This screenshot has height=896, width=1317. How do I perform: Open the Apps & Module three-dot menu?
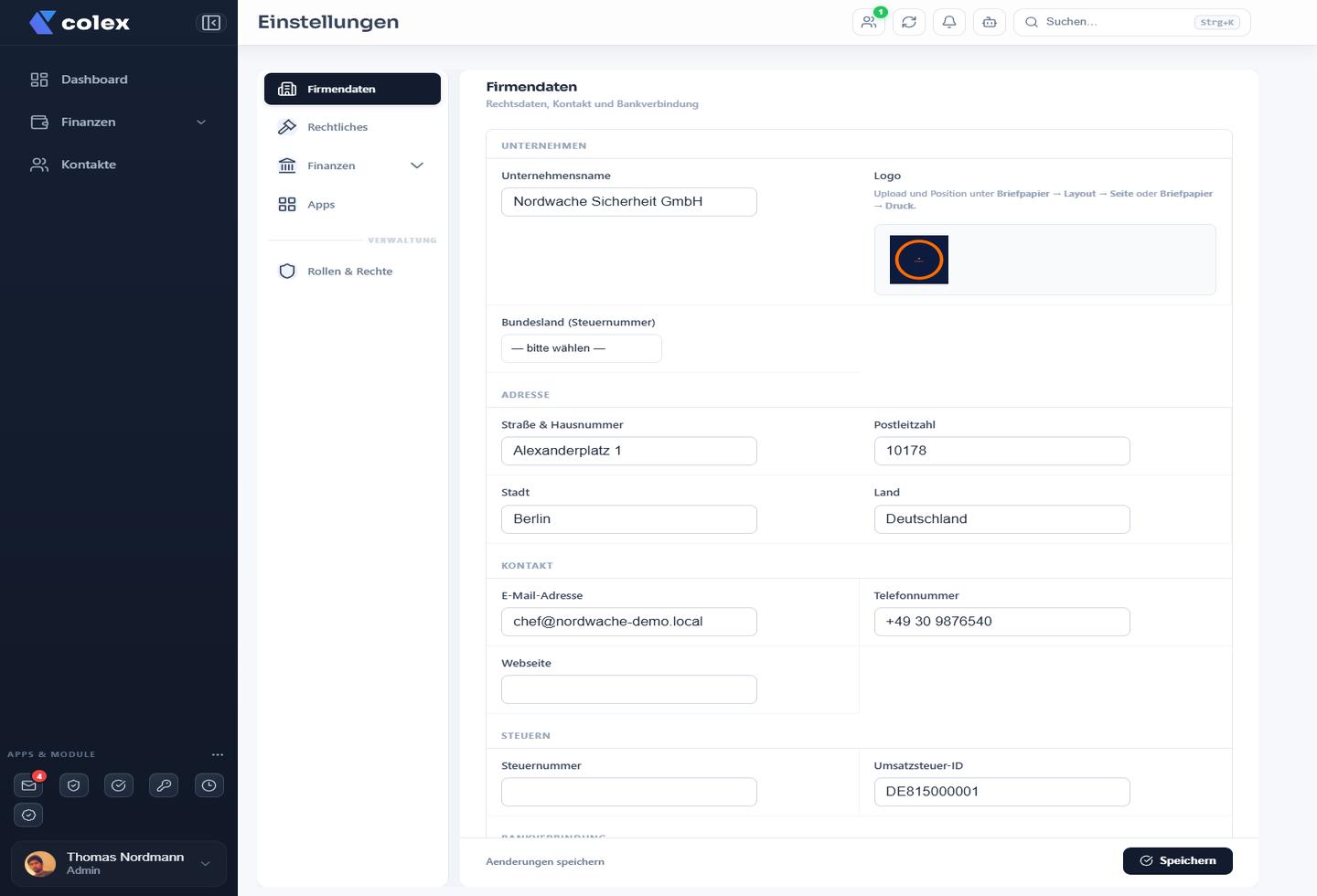[218, 754]
